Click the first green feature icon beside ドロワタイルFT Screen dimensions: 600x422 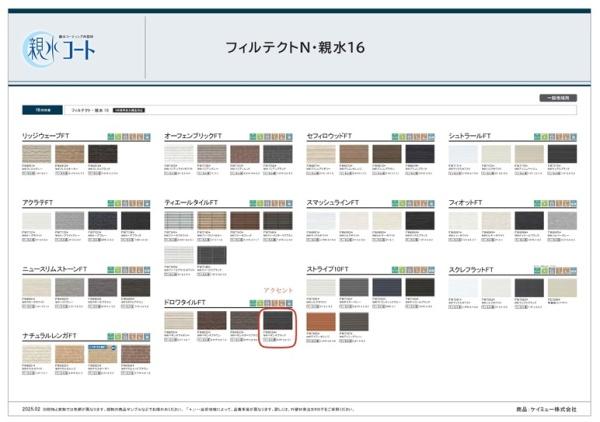coord(253,303)
